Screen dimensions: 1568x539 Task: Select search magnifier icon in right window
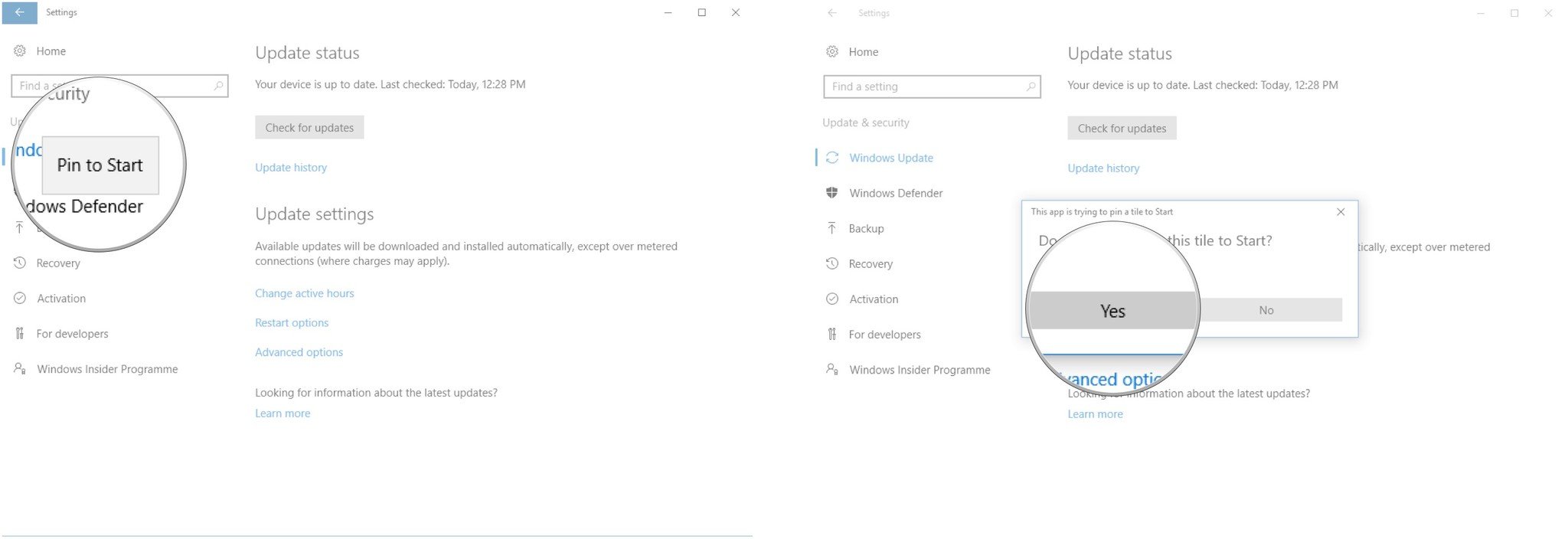pyautogui.click(x=1031, y=87)
